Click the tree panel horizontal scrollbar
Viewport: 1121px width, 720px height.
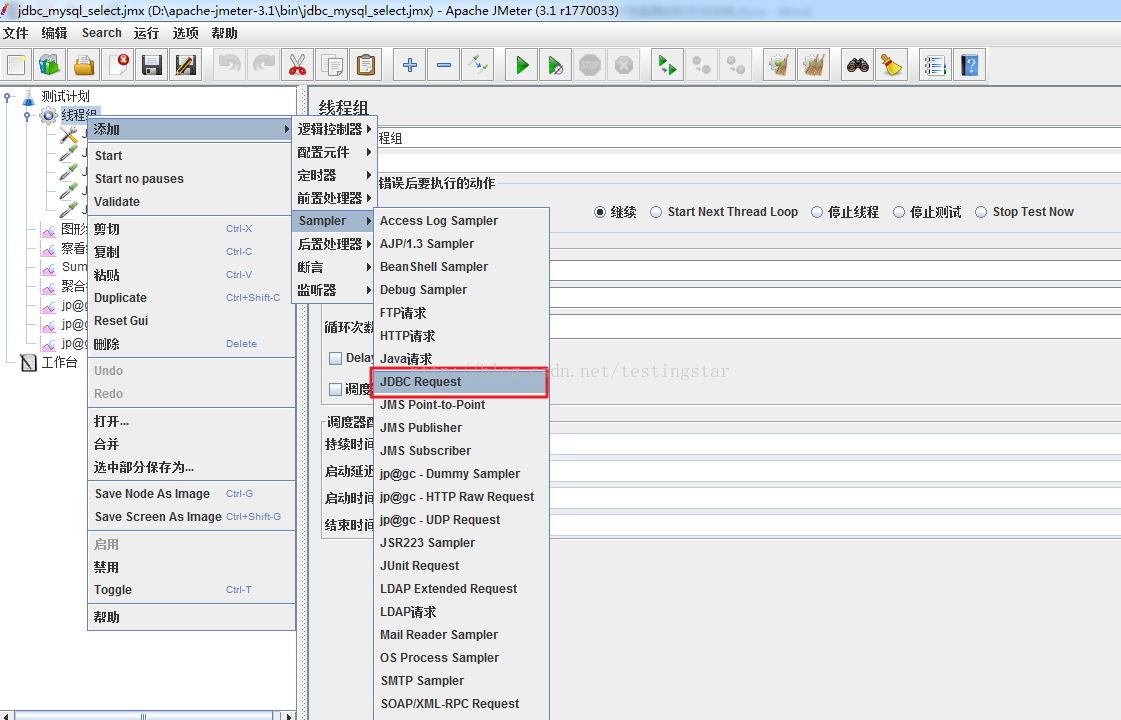pos(144,716)
